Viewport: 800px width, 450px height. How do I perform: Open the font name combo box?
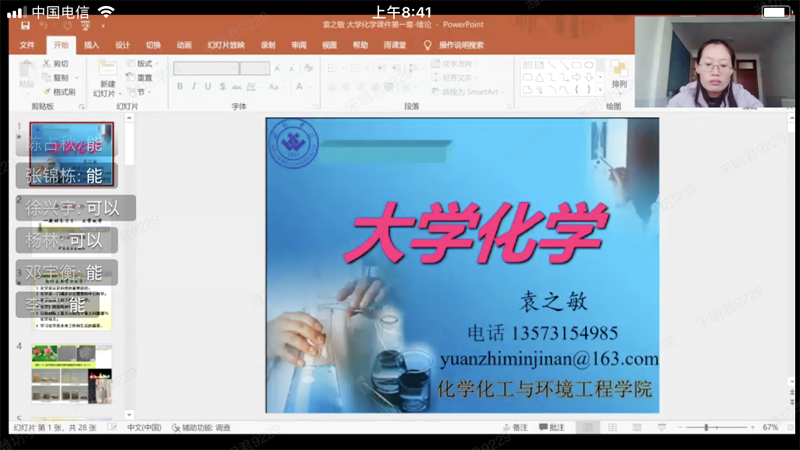[x=206, y=69]
